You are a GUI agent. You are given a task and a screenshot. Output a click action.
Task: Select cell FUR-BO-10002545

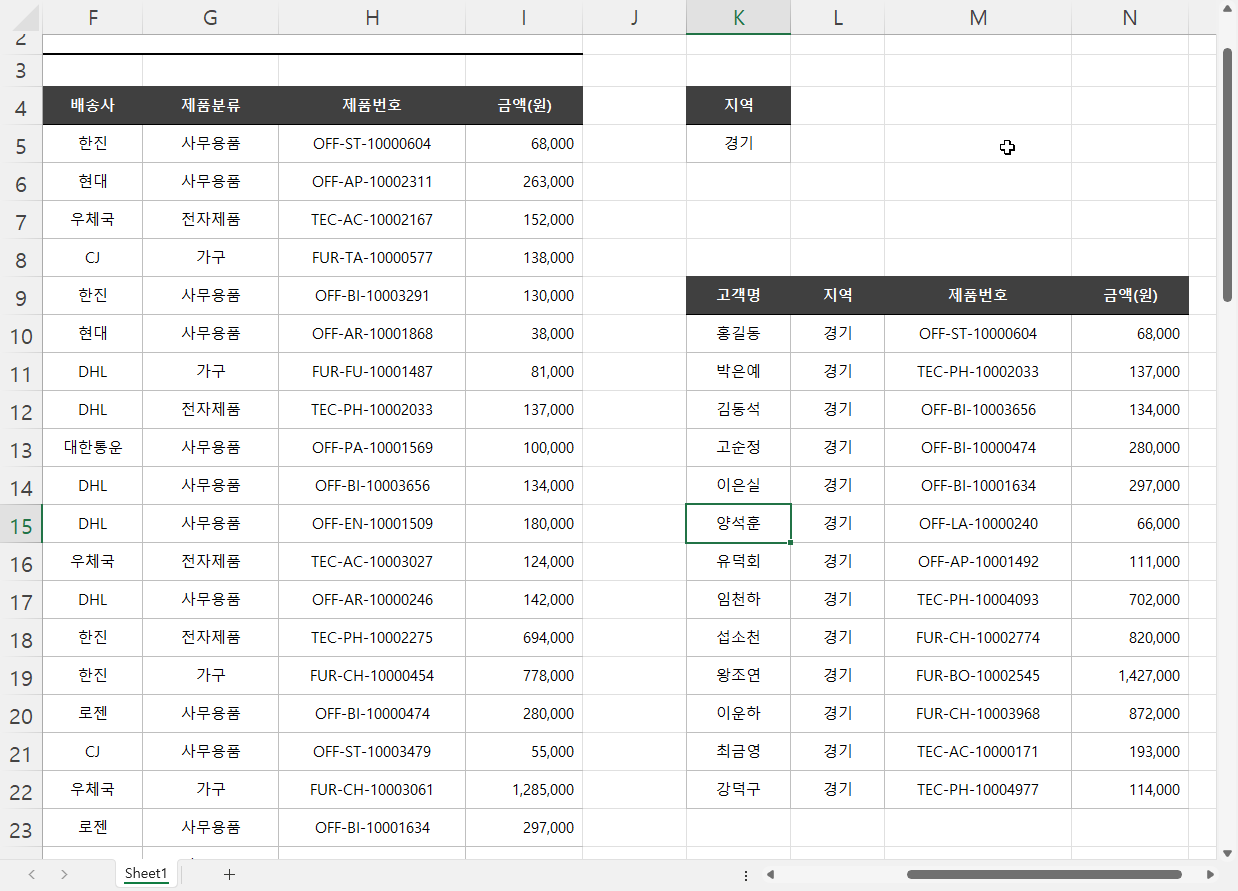(978, 676)
